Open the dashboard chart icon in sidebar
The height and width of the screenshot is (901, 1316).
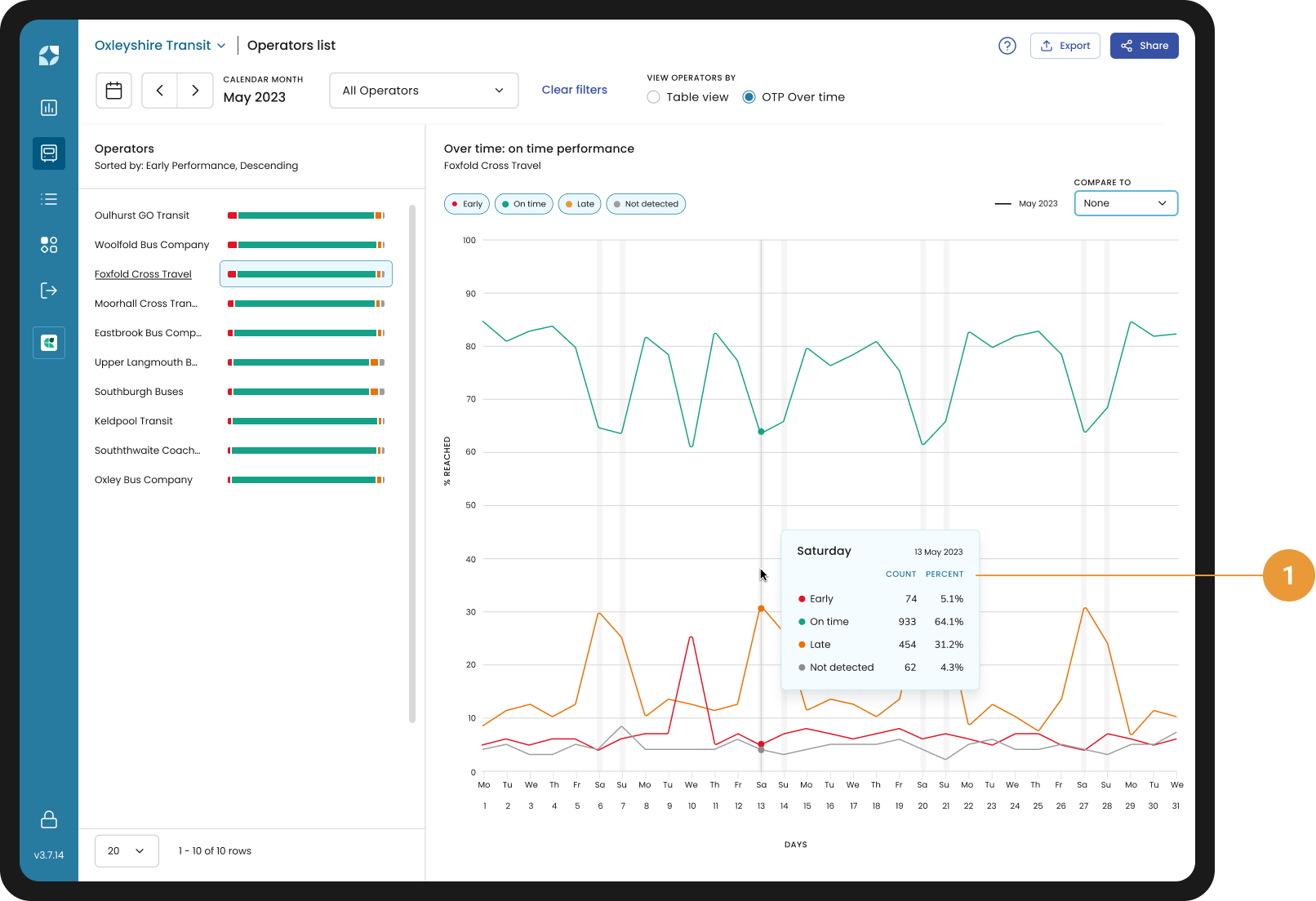(x=49, y=108)
